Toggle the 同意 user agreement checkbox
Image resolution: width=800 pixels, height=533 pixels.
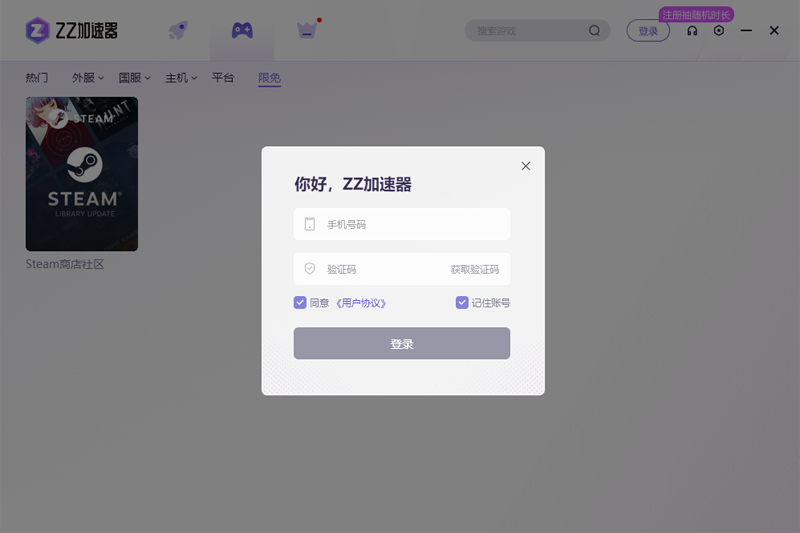tap(300, 302)
